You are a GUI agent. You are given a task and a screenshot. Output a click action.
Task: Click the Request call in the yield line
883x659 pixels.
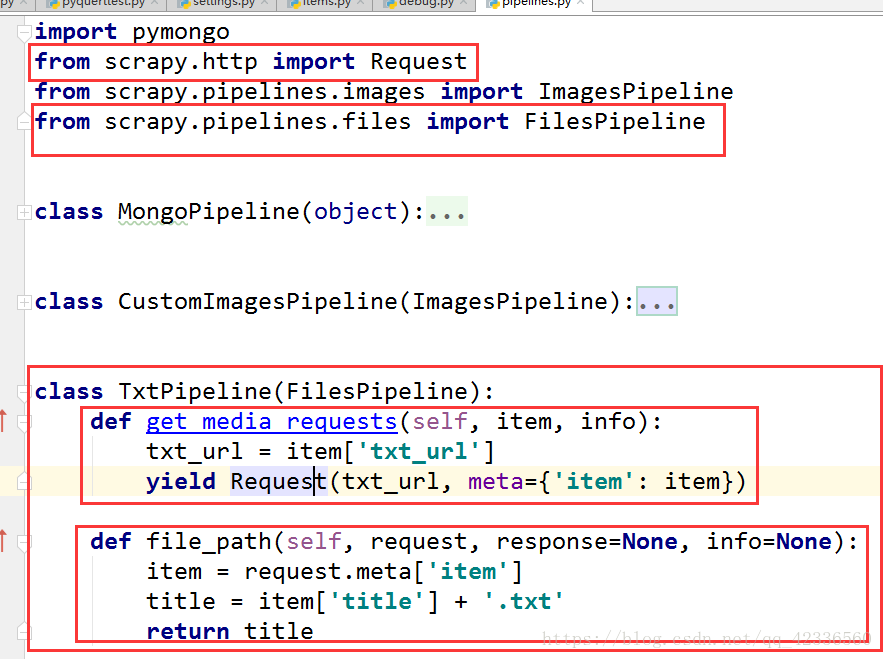coord(279,482)
